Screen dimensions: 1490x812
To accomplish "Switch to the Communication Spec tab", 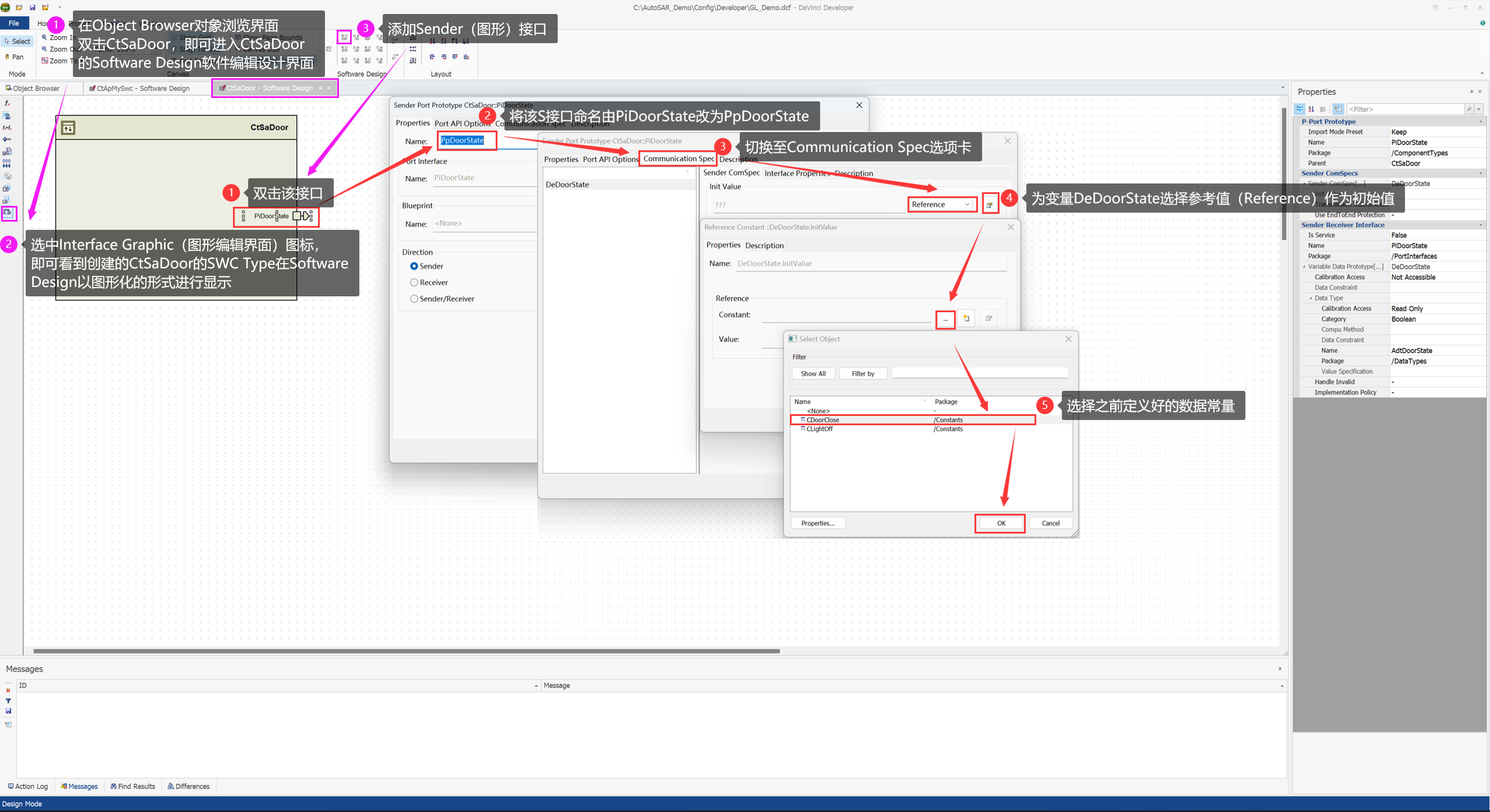I will pos(678,159).
